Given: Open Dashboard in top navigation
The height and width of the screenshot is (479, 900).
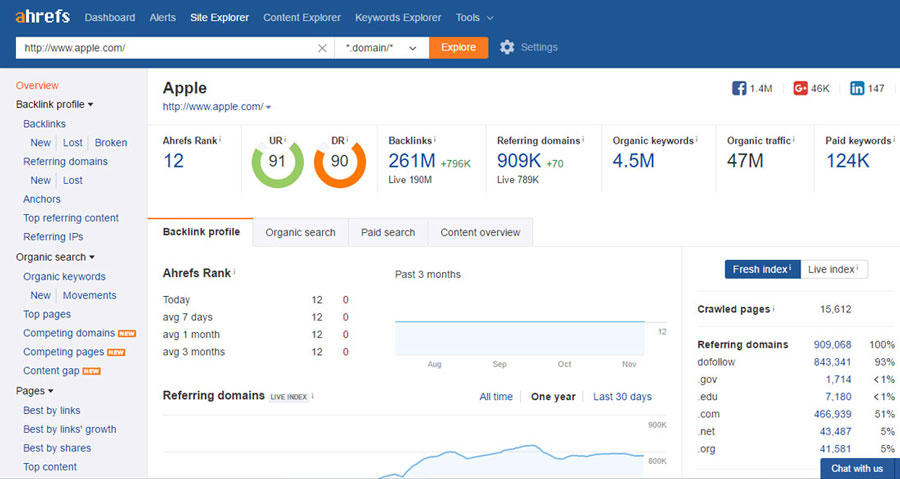Looking at the screenshot, I should (x=110, y=17).
